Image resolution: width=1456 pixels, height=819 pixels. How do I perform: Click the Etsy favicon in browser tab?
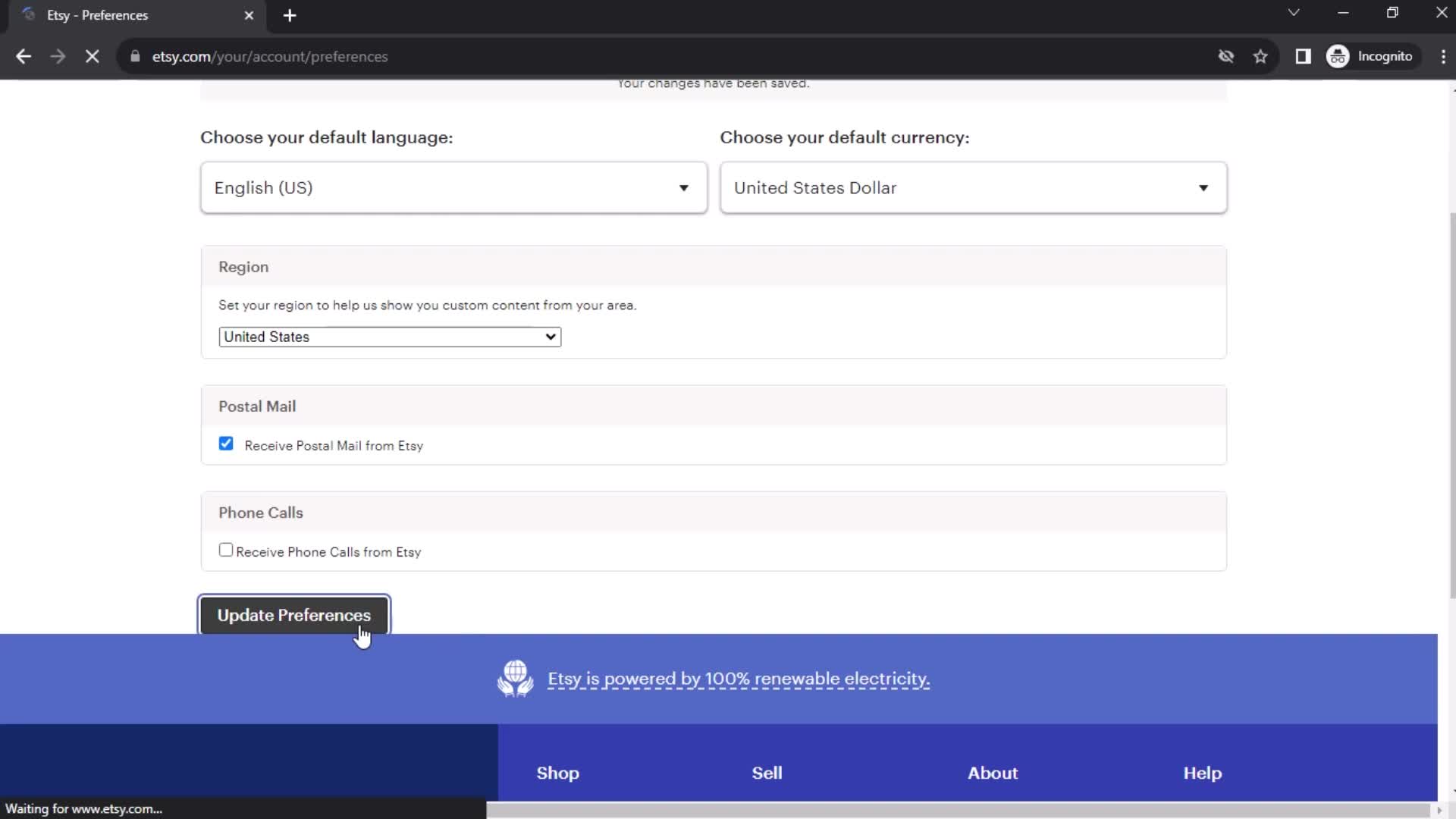[27, 15]
